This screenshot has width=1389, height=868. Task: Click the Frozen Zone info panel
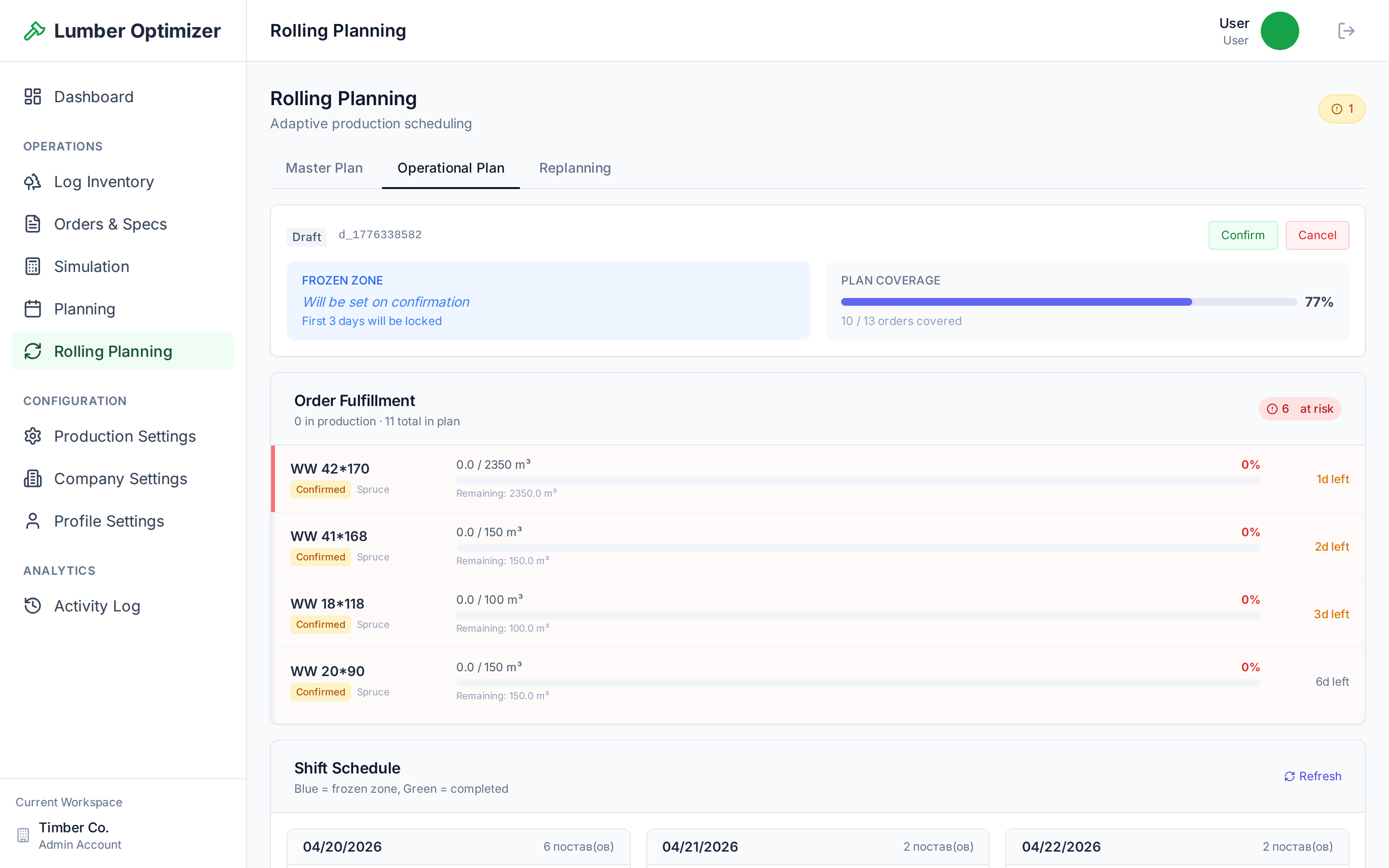click(x=548, y=301)
